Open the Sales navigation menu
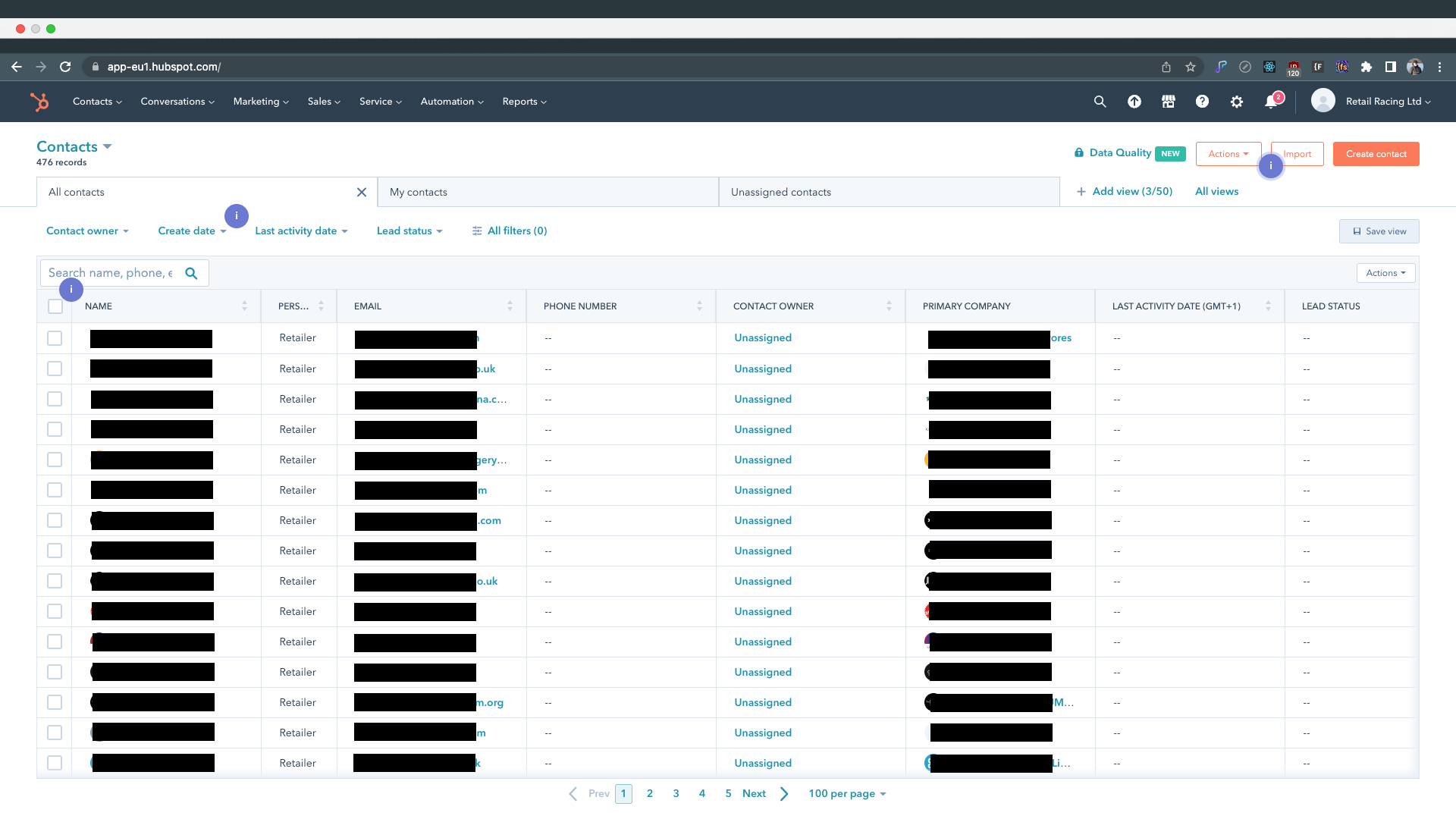 click(x=324, y=102)
